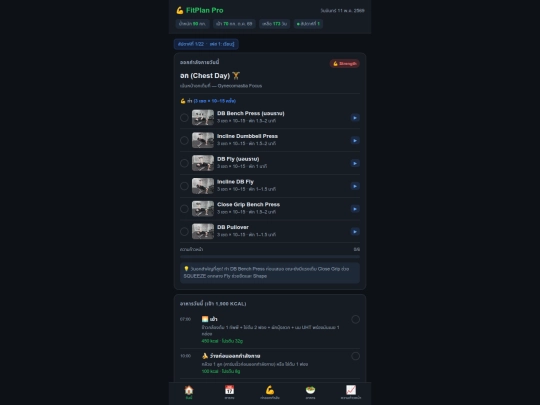Select 'DB Pullover' exercise title
Image resolution: width=540 pixels, height=405 pixels.
pos(233,227)
